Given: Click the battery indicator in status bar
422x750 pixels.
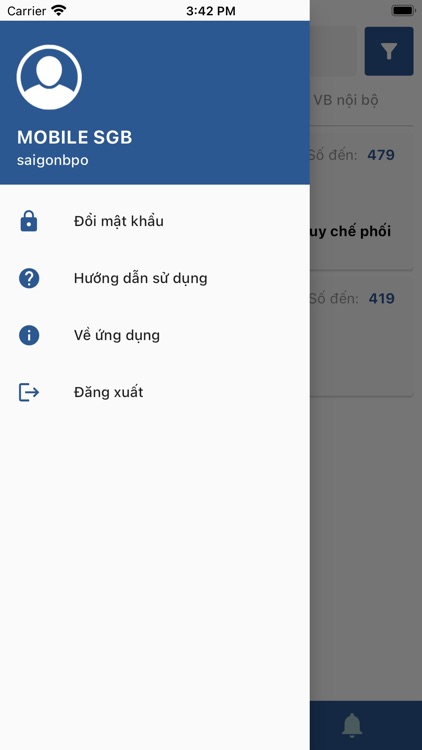Looking at the screenshot, I should point(403,11).
